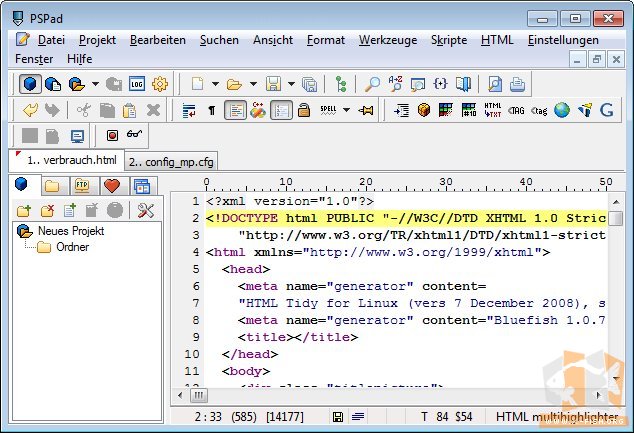
Task: Click horizontal scrollbar thumb in editor
Action: point(199,395)
